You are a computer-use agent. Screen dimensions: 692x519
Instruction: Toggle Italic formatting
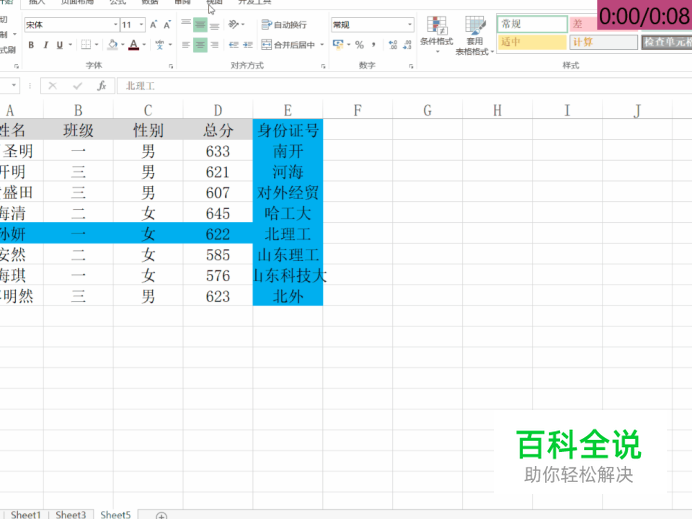[x=45, y=45]
